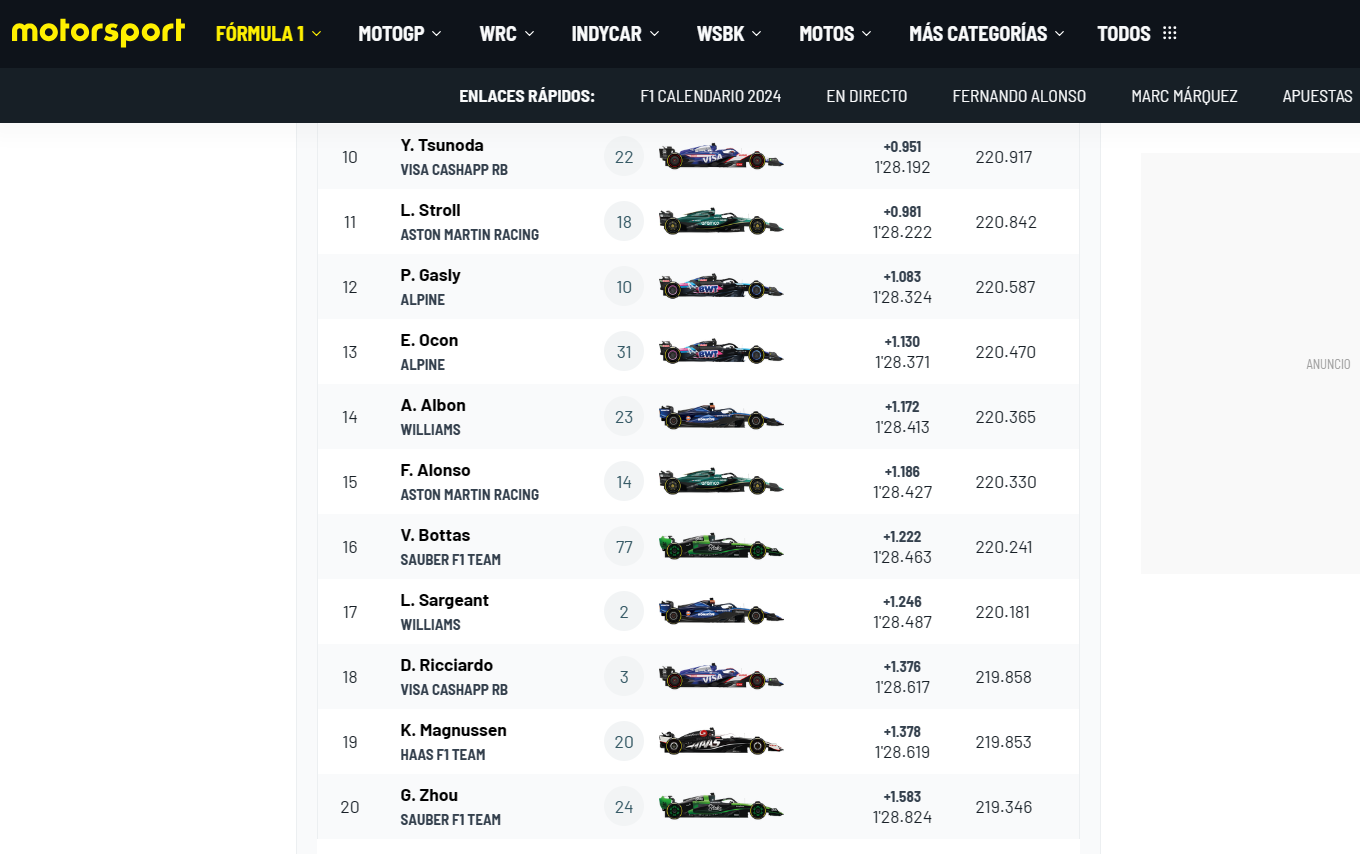Open the FERNANDO ALONSO quick link
The image size is (1360, 854).
pyautogui.click(x=1019, y=96)
